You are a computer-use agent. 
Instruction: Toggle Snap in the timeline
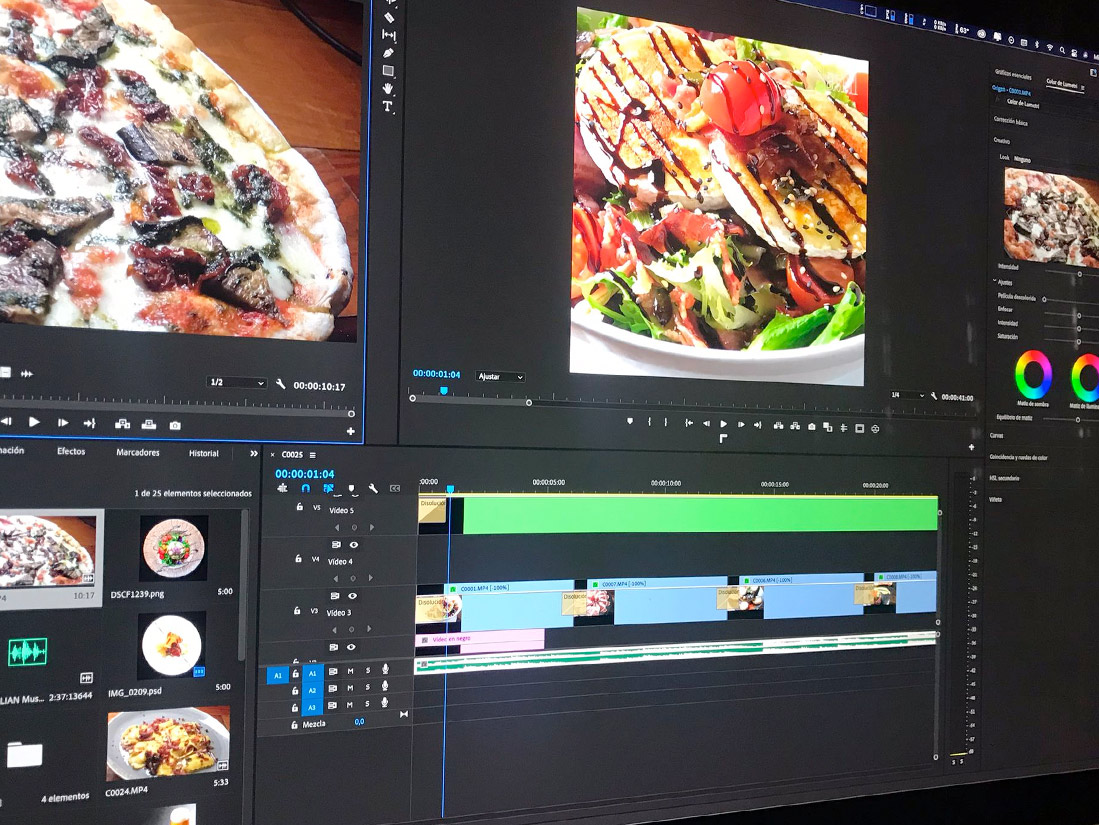click(306, 489)
